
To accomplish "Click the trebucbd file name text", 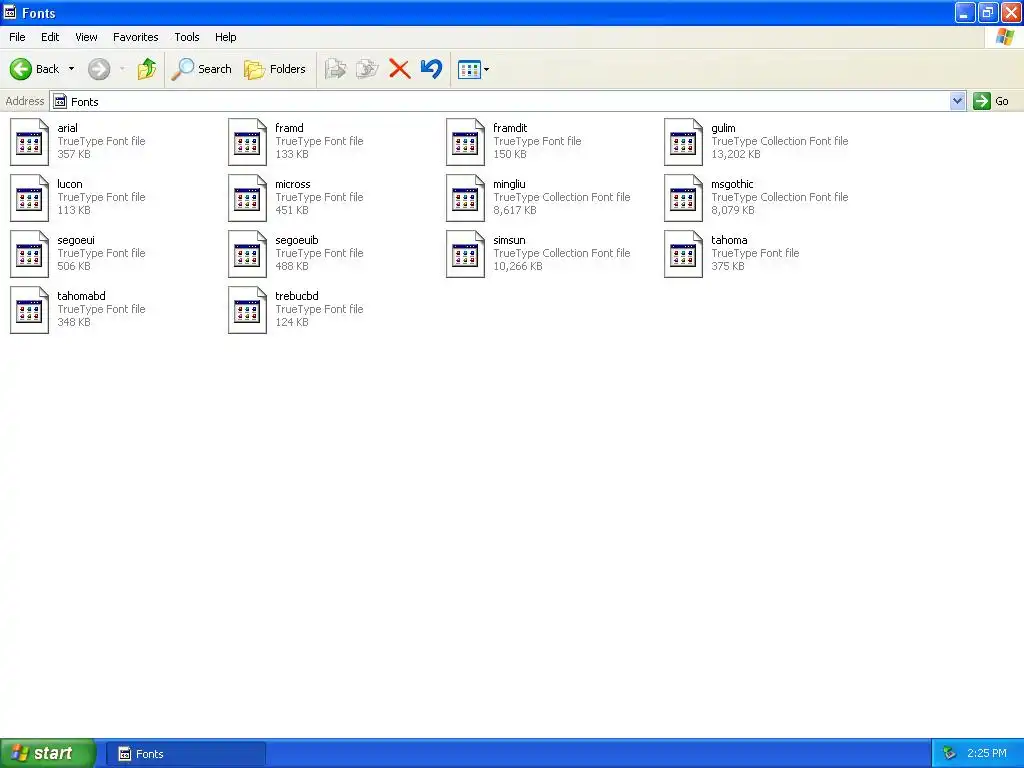I will [x=296, y=296].
